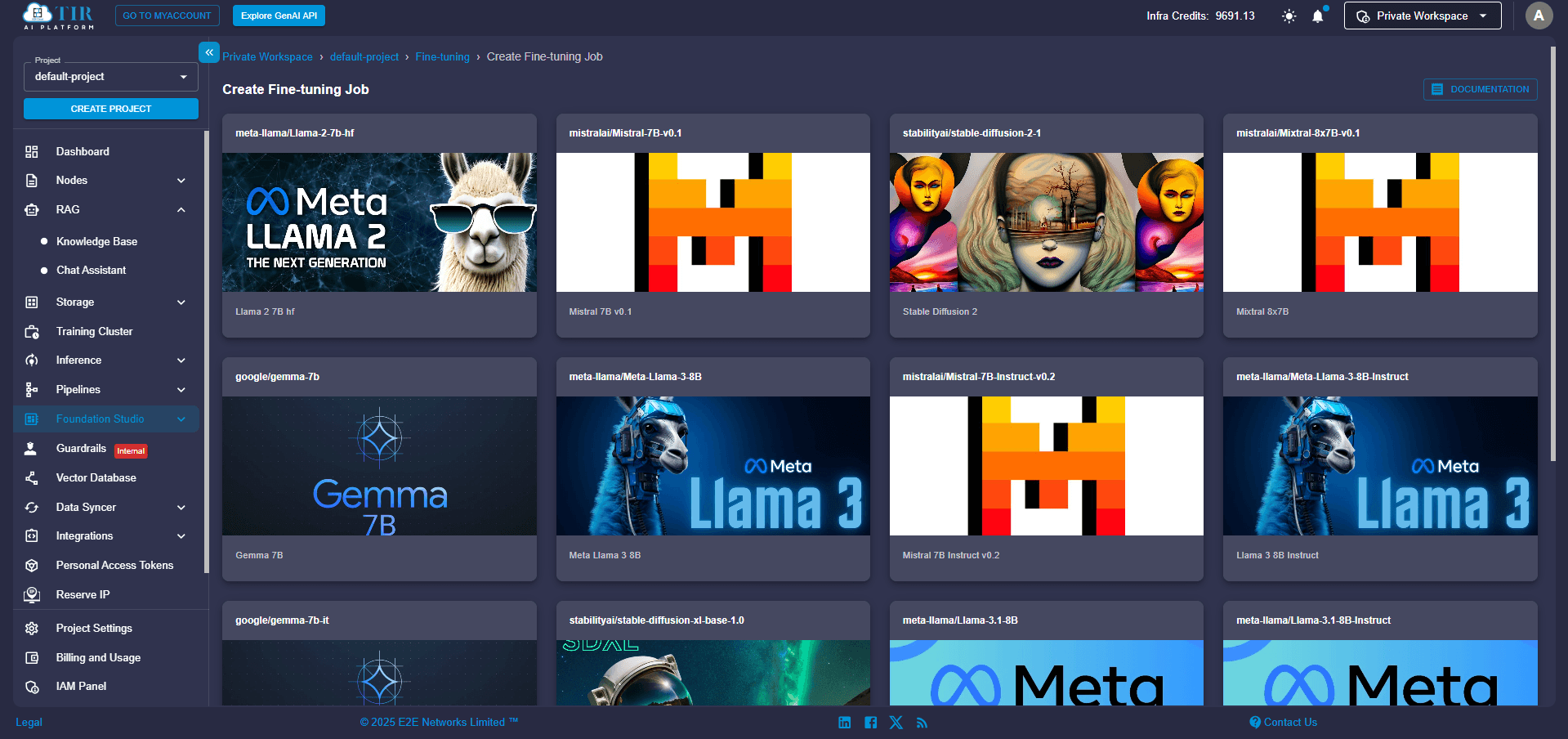
Task: Open Training Cluster menu item
Action: click(94, 332)
